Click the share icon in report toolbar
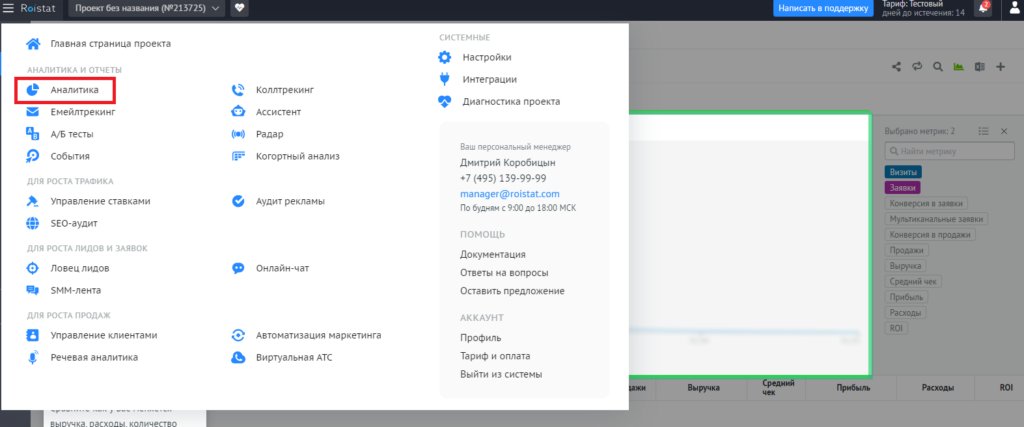Screen dimensions: 1024x427 pyautogui.click(x=896, y=67)
